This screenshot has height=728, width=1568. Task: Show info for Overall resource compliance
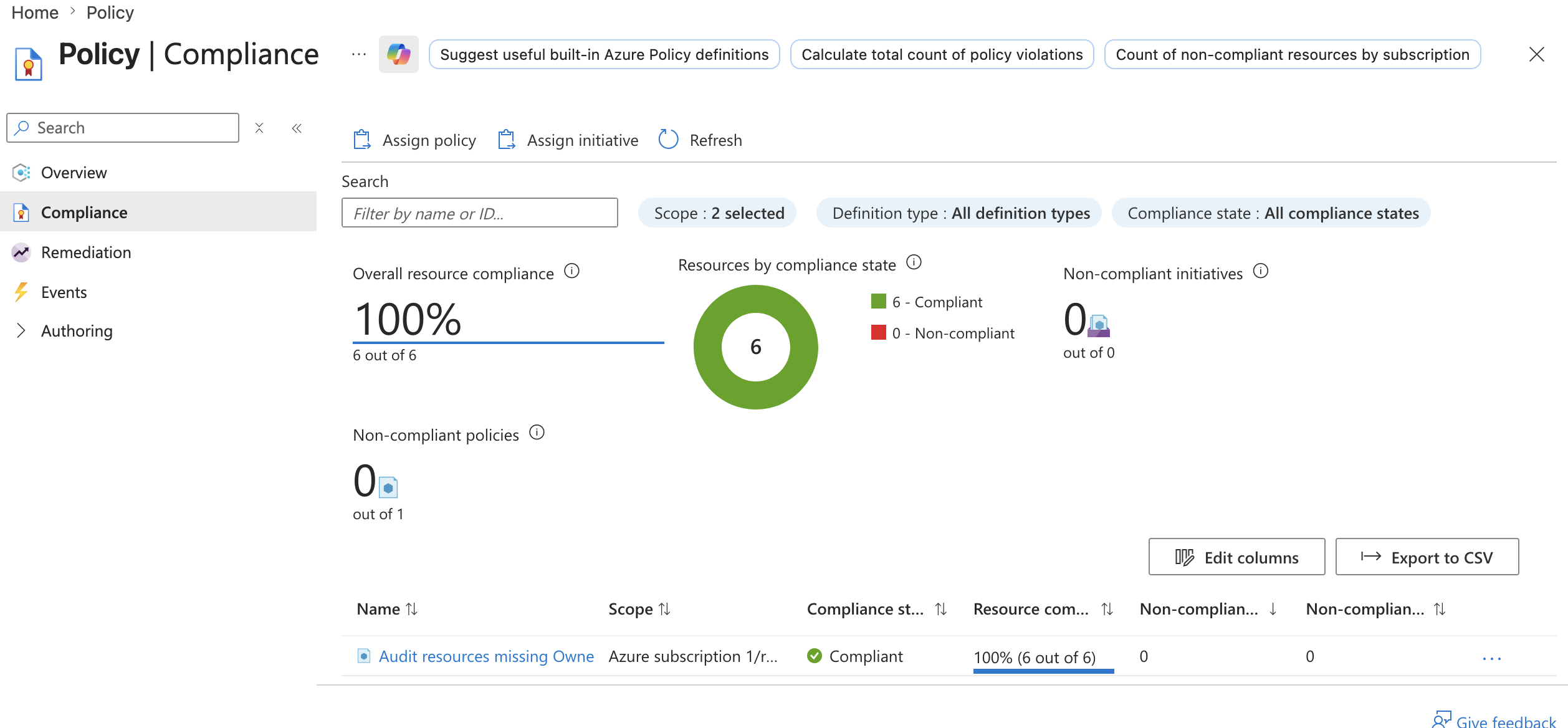(x=571, y=271)
